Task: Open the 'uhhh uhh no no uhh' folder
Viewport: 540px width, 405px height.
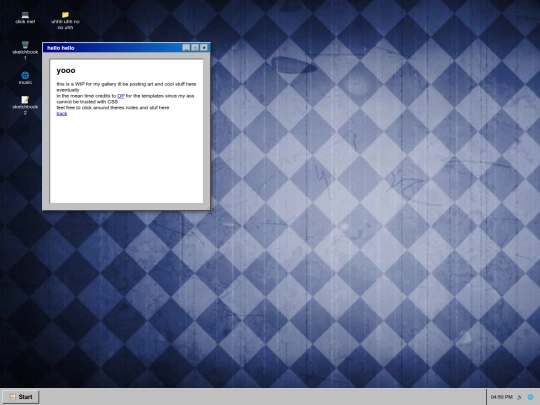Action: [x=65, y=20]
